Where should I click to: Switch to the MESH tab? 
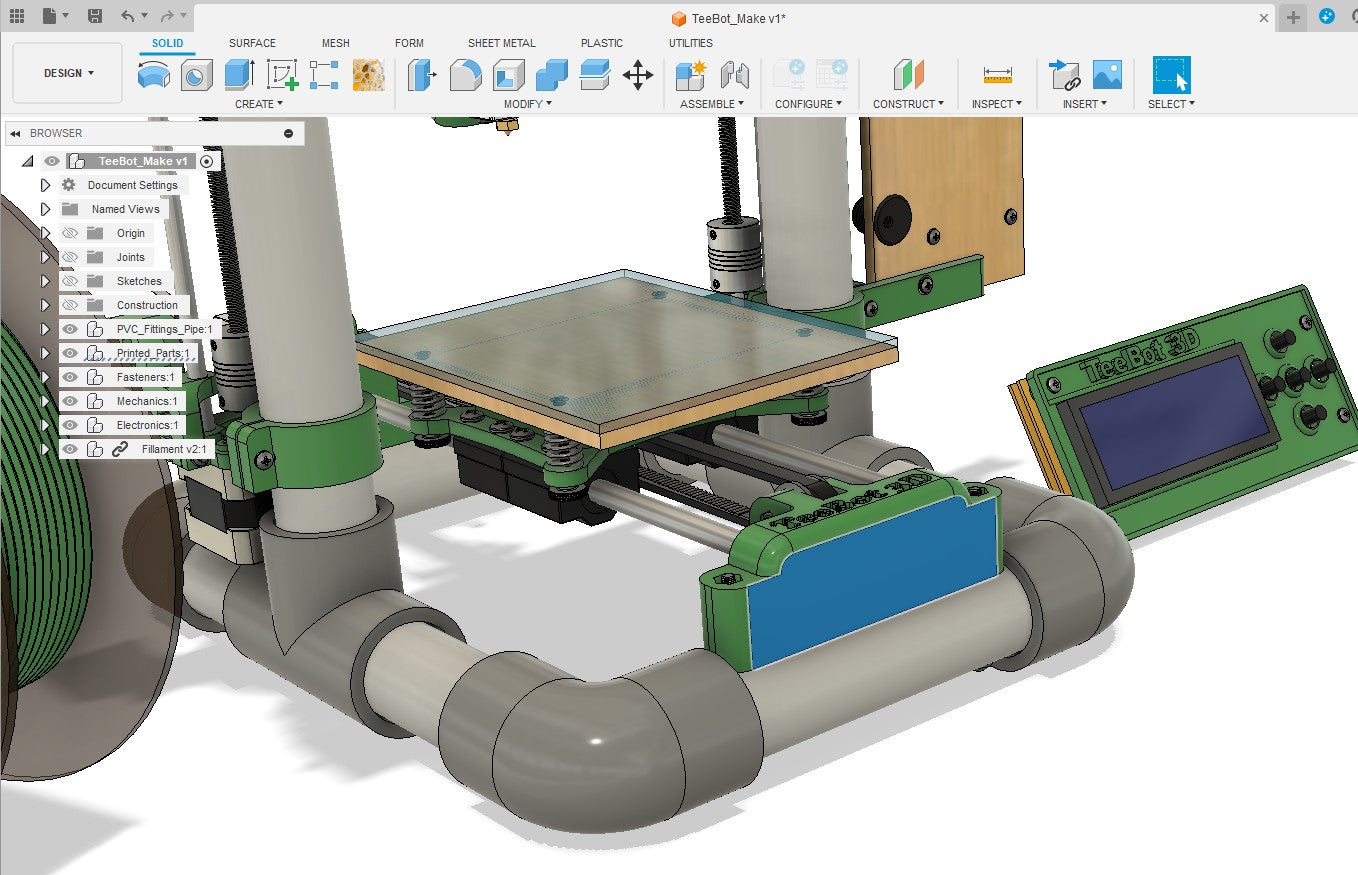coord(336,43)
